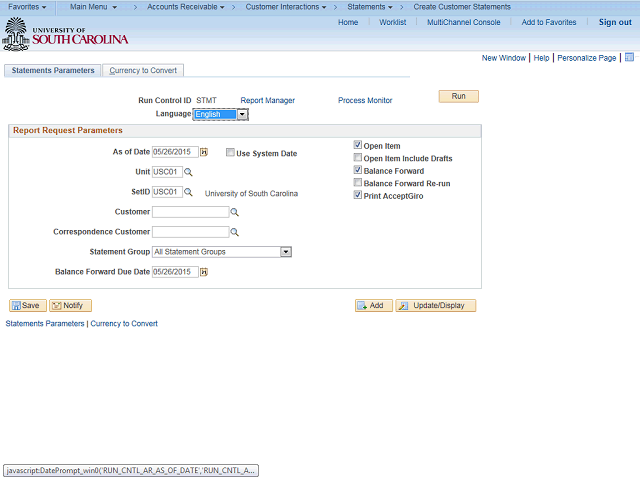Uncheck the Balance Forward checkbox
Image resolution: width=640 pixels, height=480 pixels.
(358, 170)
